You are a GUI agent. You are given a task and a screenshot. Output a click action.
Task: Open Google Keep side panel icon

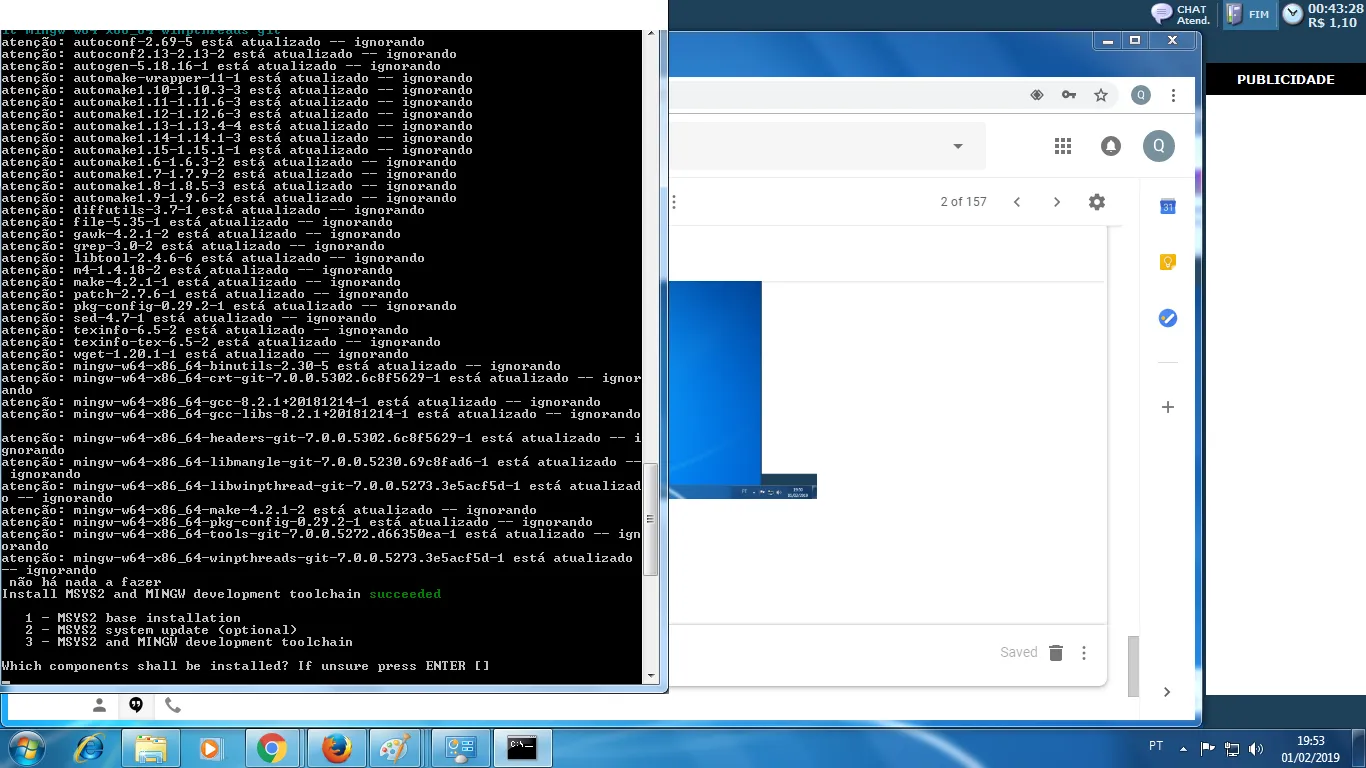(x=1167, y=262)
